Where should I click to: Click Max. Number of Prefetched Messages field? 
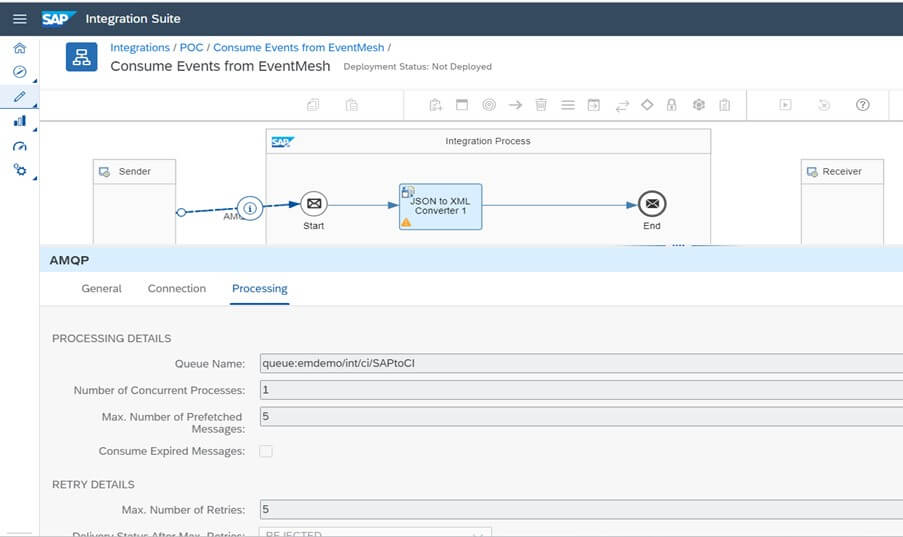(581, 417)
